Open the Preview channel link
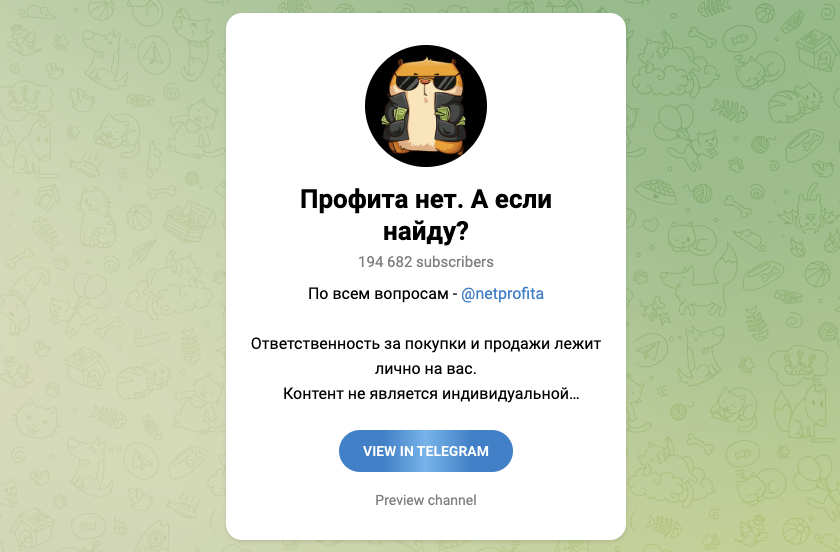This screenshot has height=552, width=840. [426, 500]
